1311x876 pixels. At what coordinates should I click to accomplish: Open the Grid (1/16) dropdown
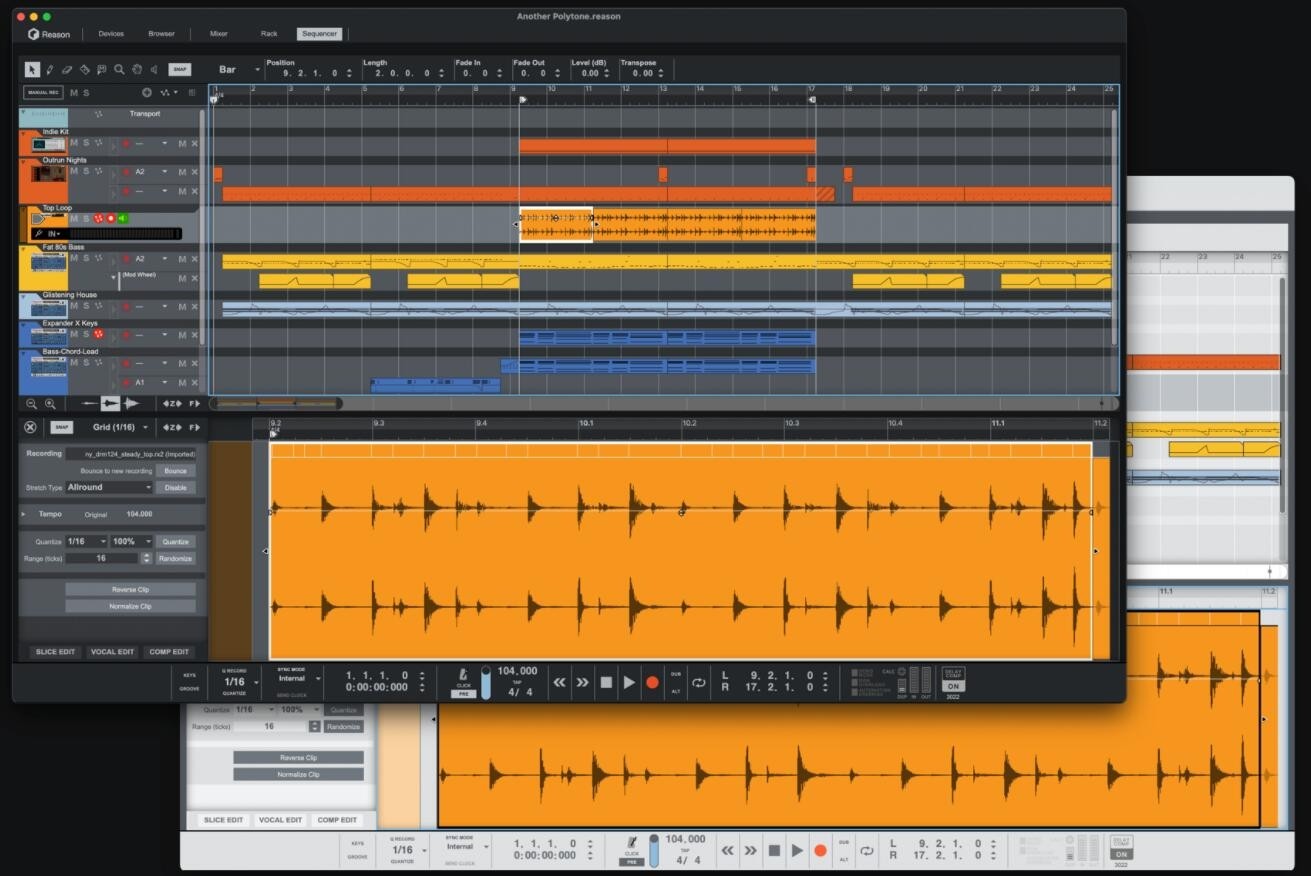pyautogui.click(x=120, y=427)
